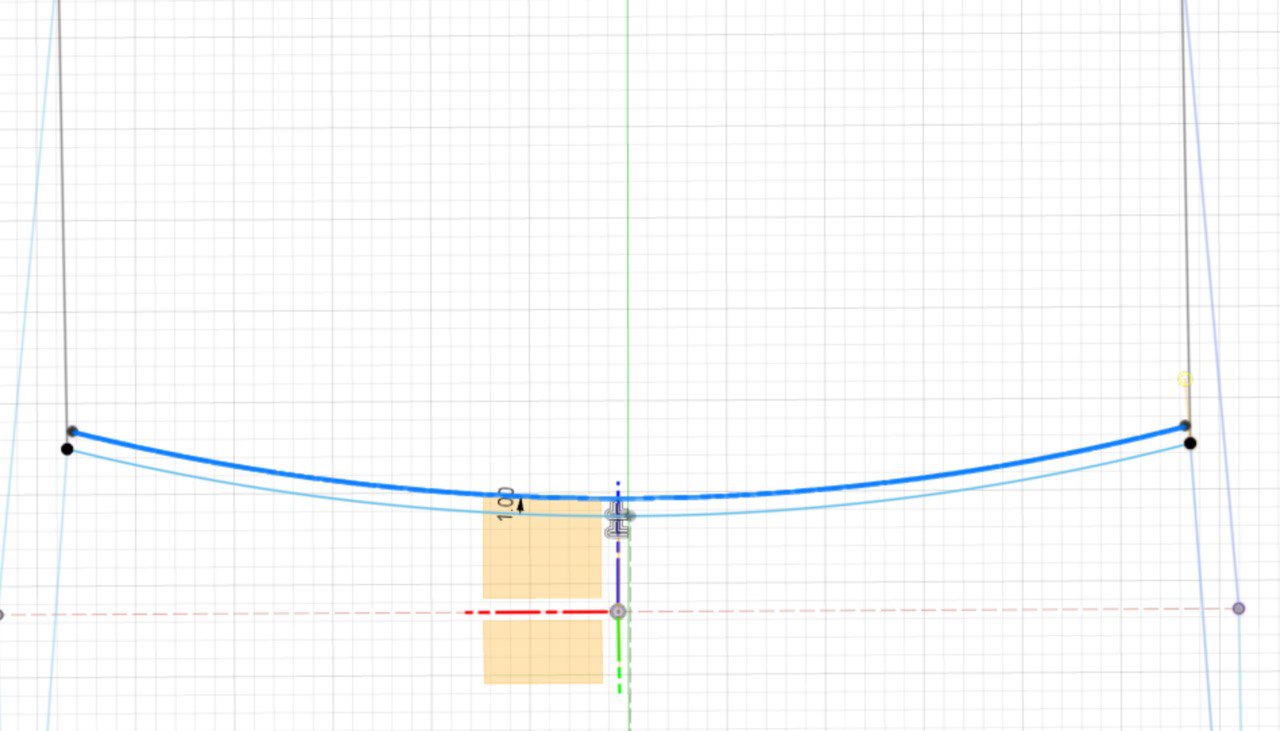Select the right endpoint of the thick blue arc

pyautogui.click(x=1185, y=426)
